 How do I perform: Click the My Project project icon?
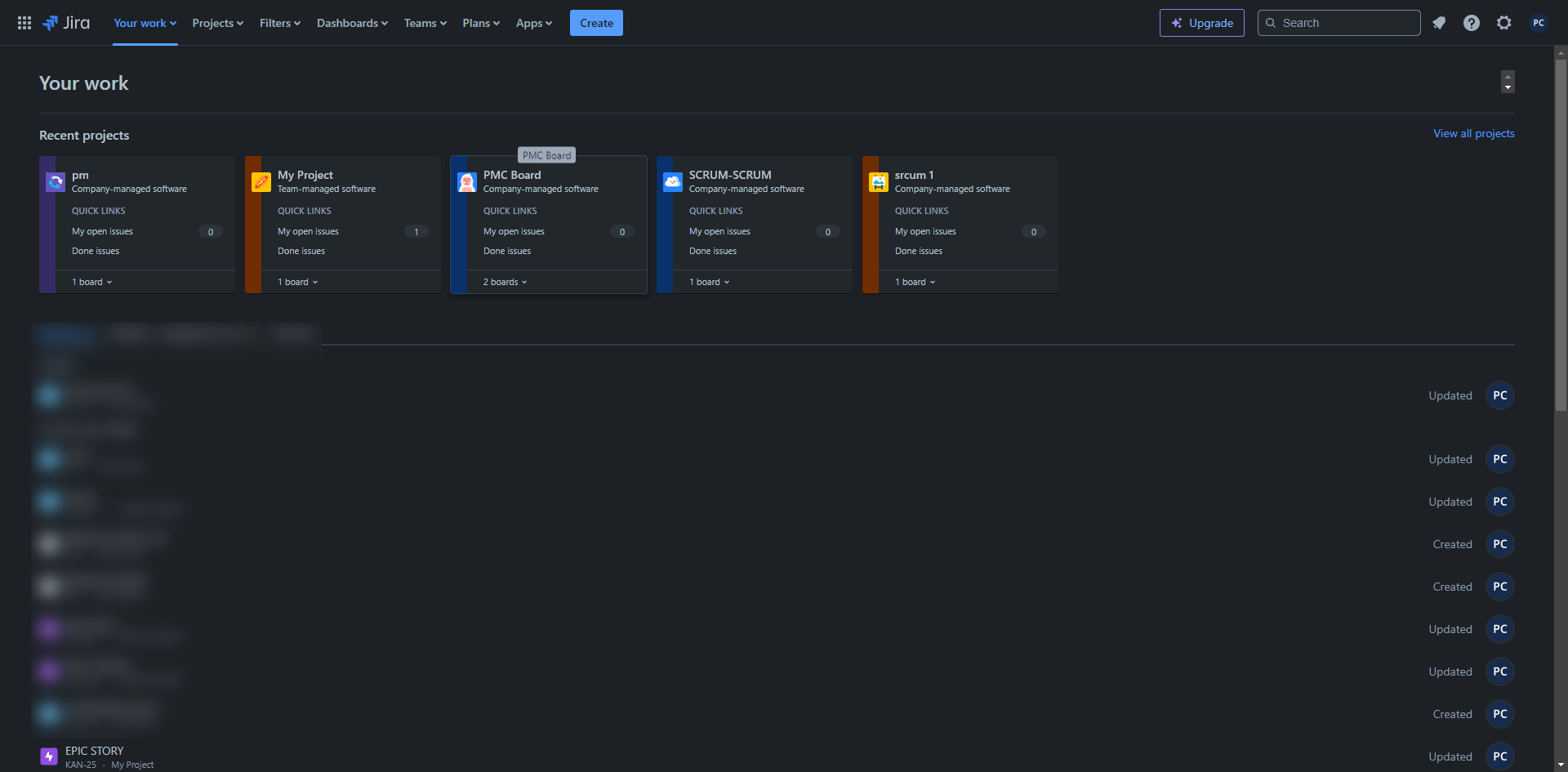(x=261, y=182)
